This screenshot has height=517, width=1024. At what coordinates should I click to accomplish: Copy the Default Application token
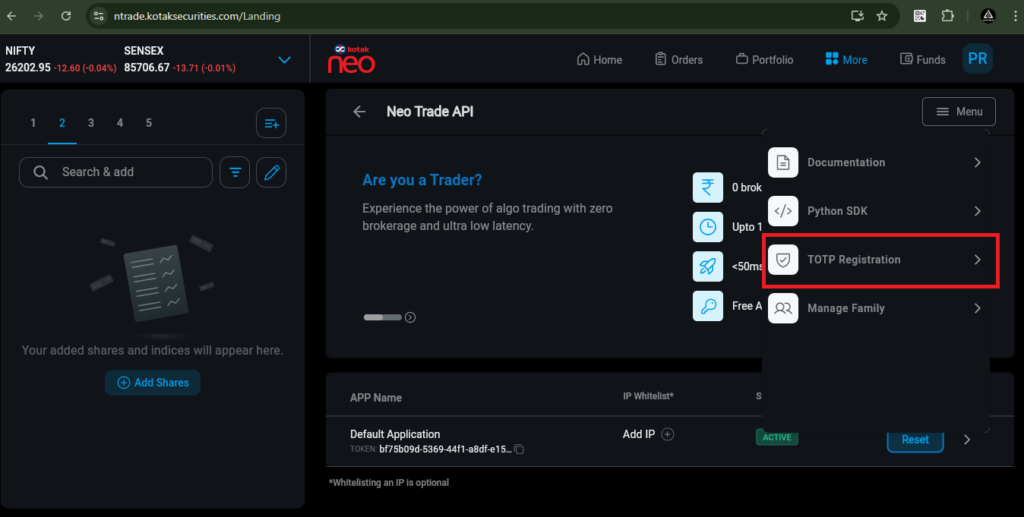[x=519, y=449]
